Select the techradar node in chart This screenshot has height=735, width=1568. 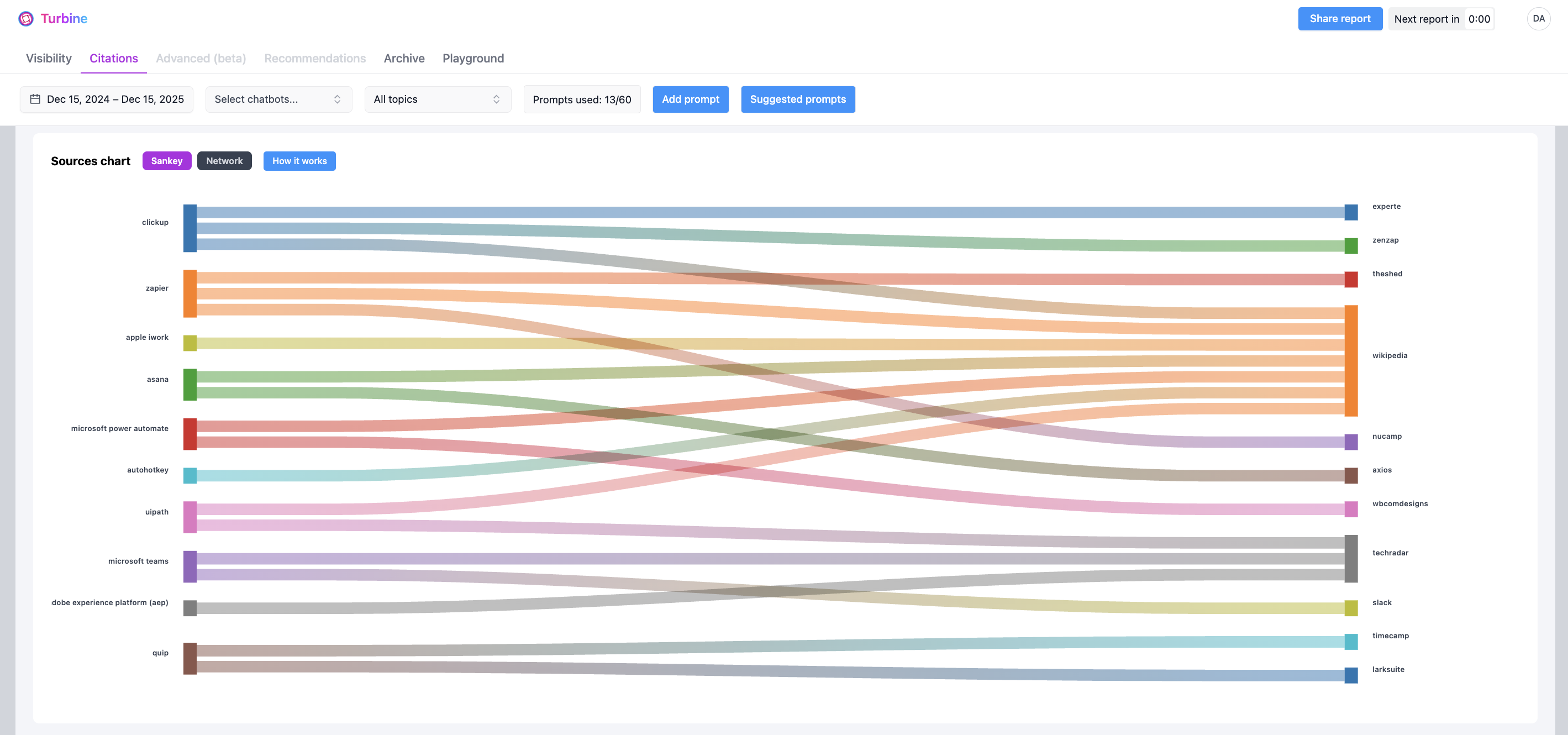tap(1351, 558)
